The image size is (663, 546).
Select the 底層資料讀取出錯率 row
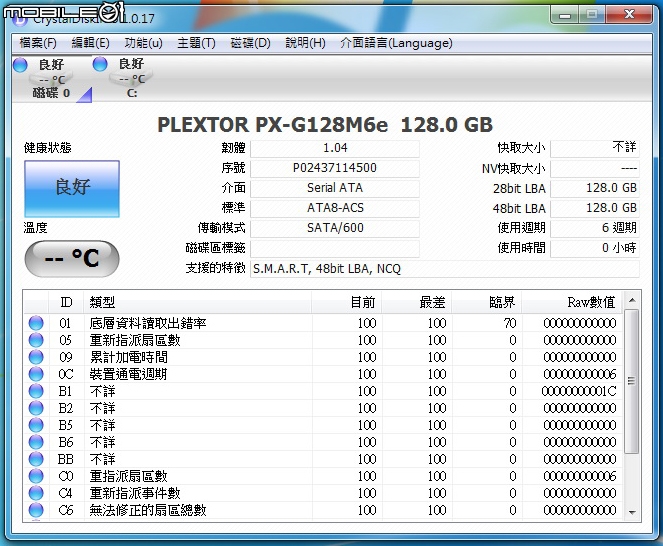323,323
